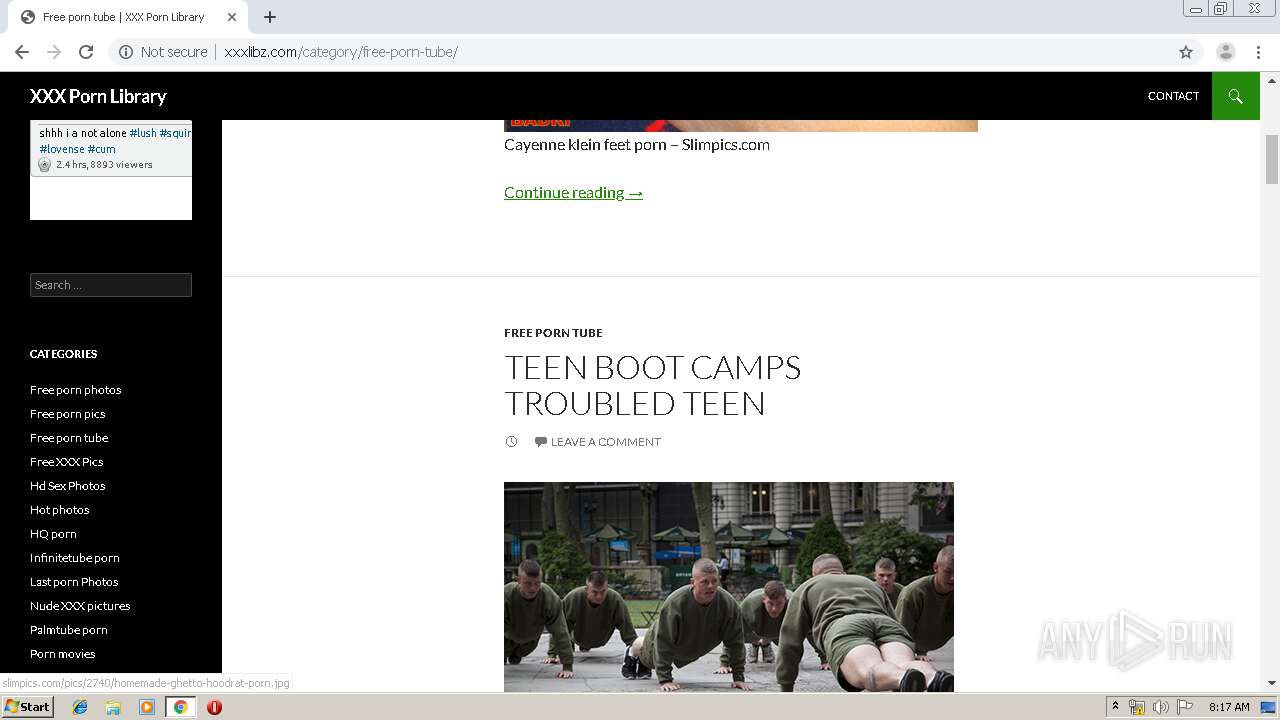Viewport: 1280px width, 720px height.
Task: Click the green search magnifier icon
Action: pos(1236,96)
